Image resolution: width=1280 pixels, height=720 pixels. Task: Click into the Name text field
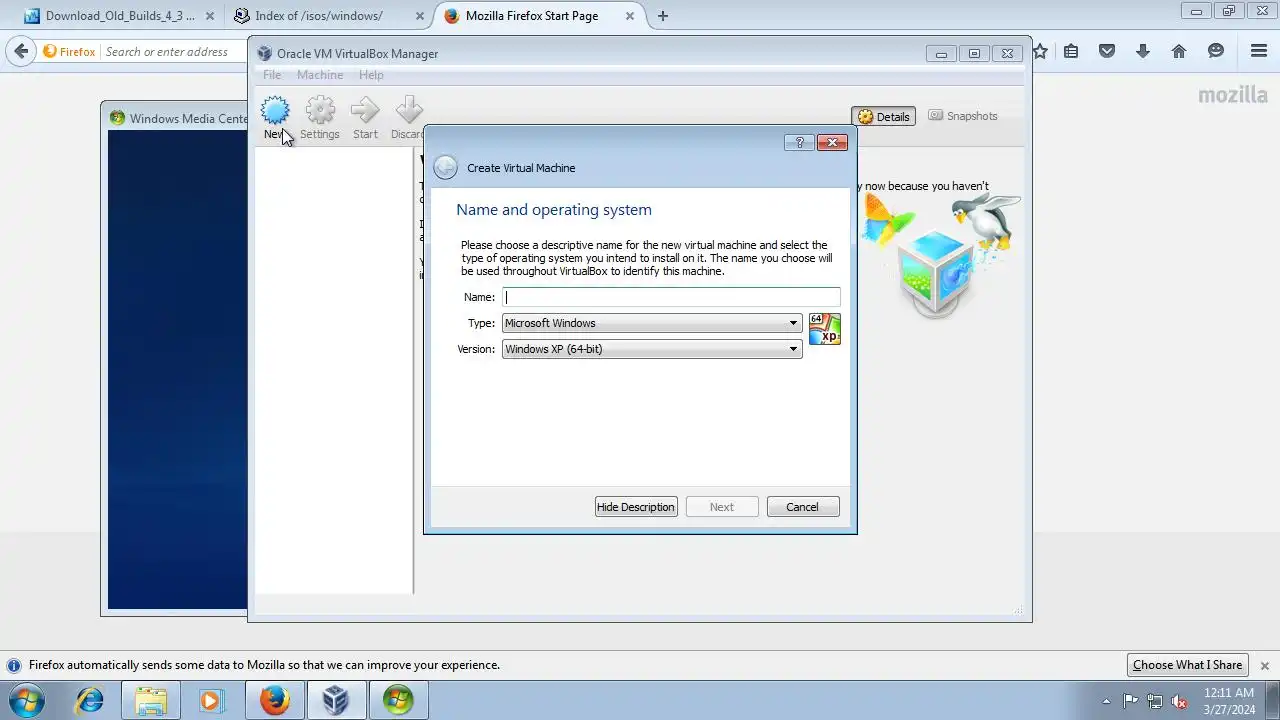point(671,297)
